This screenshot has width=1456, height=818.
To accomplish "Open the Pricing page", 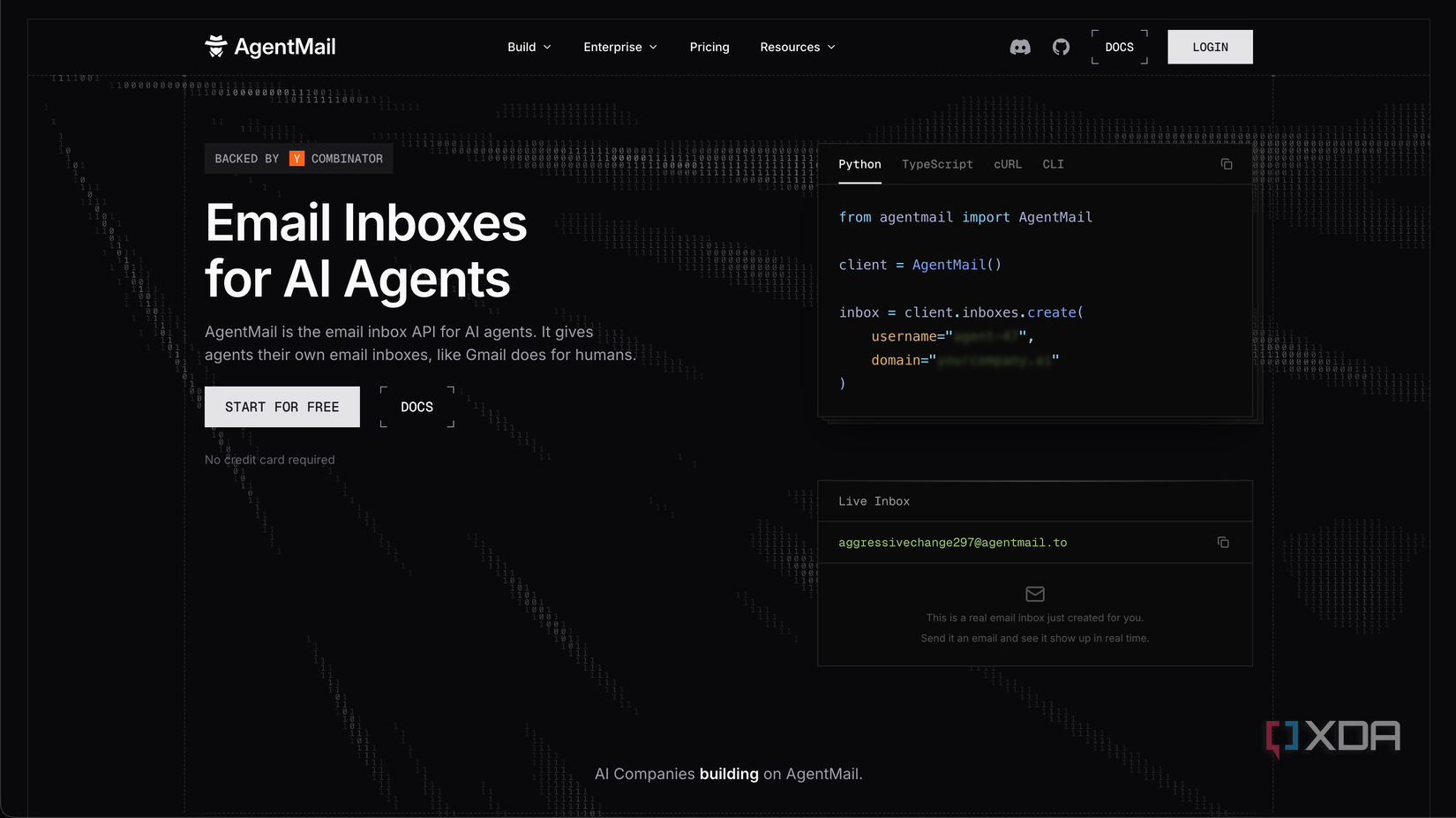I will [x=709, y=47].
